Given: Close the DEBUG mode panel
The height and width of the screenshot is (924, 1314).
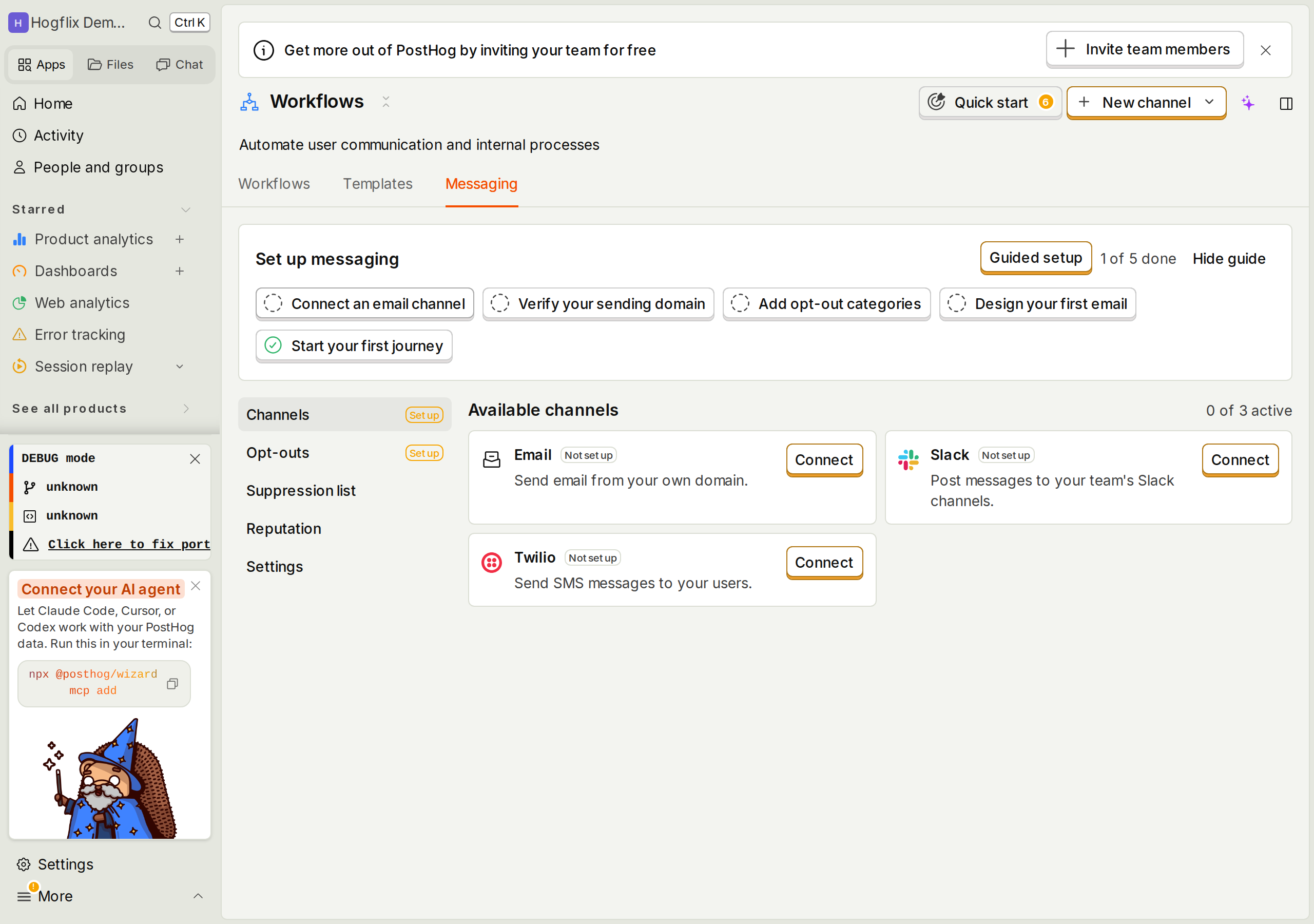Looking at the screenshot, I should point(195,458).
